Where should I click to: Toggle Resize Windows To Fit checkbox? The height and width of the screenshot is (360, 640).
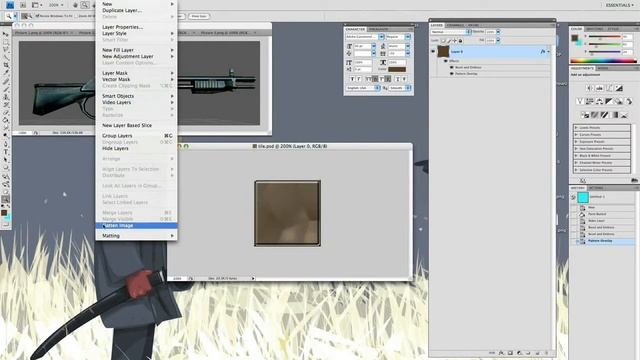[37, 16]
